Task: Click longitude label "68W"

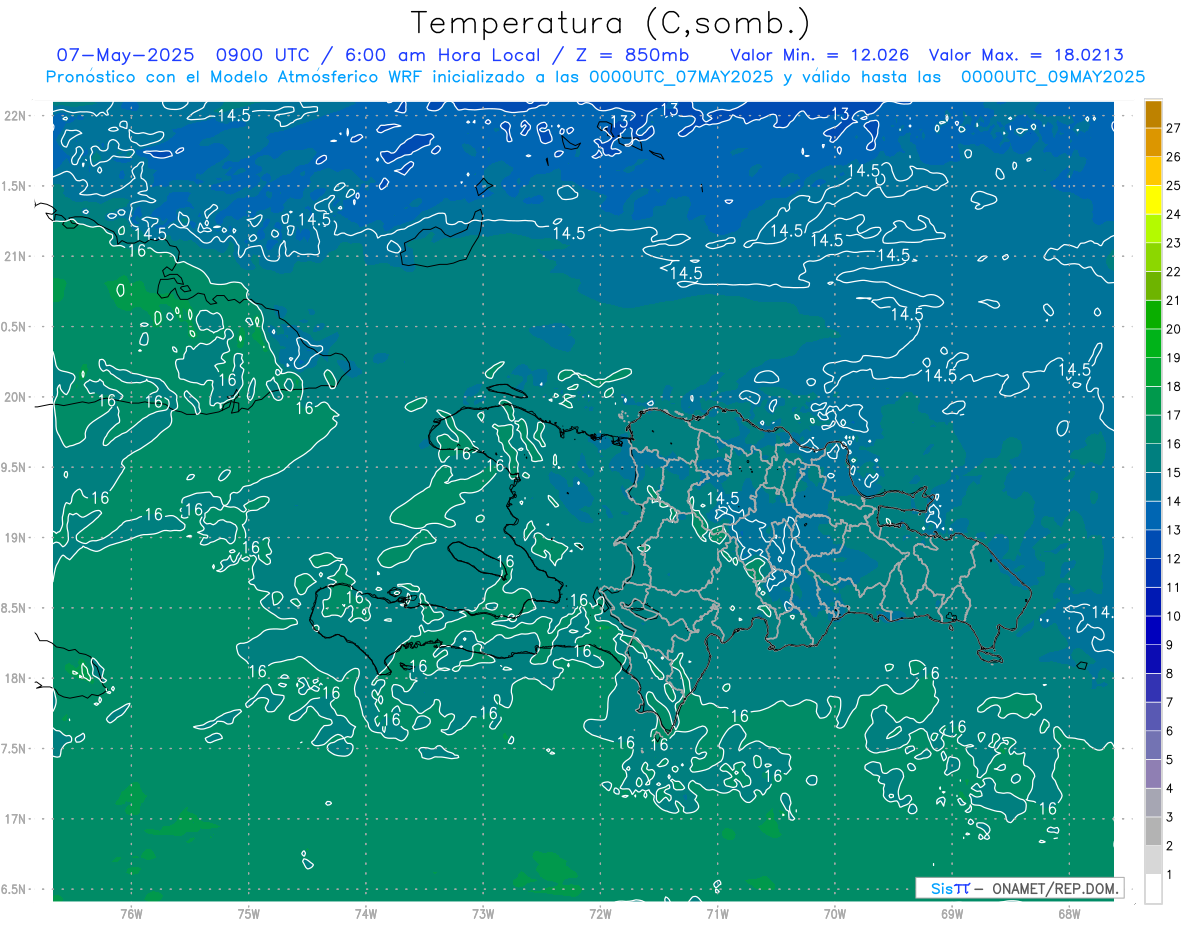Action: [1069, 913]
